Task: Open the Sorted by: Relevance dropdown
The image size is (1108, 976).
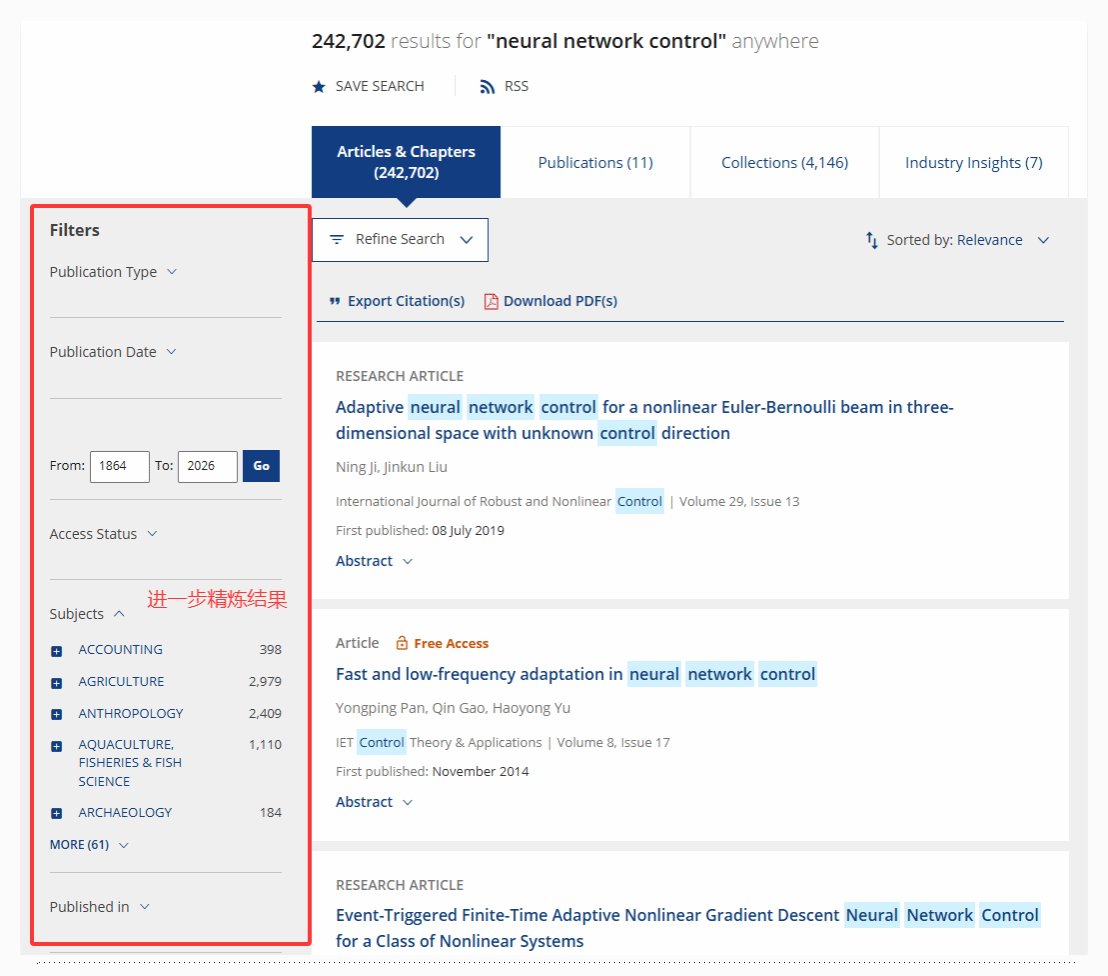Action: (x=957, y=240)
